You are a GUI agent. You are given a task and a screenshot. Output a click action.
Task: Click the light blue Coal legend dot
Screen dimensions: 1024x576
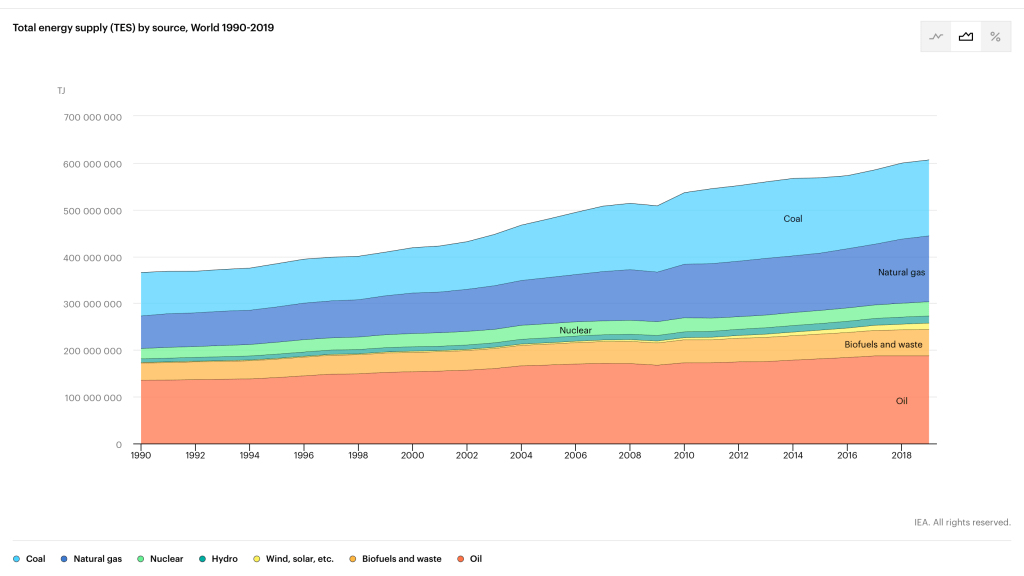pyautogui.click(x=16, y=559)
